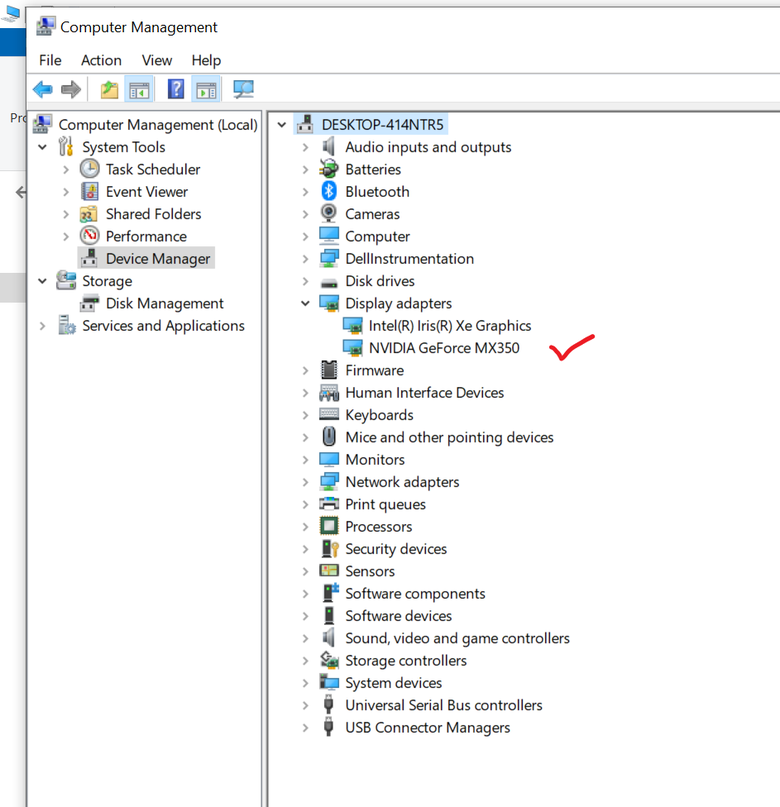
Task: Open the View menu
Action: [x=157, y=60]
